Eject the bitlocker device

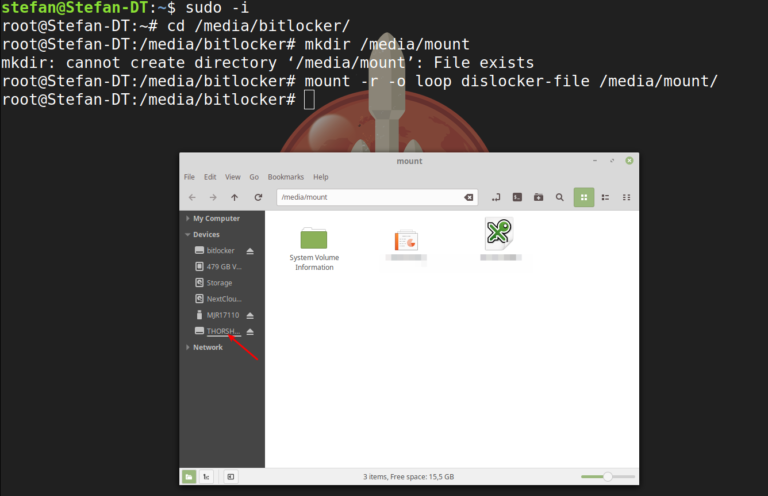coord(250,251)
